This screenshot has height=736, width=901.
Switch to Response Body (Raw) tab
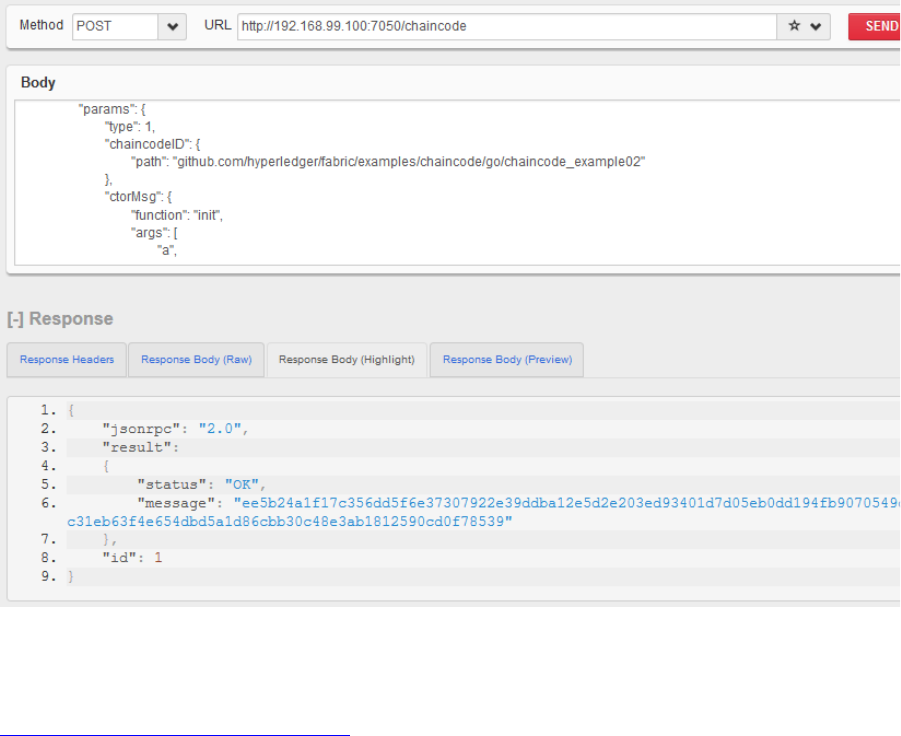pyautogui.click(x=197, y=360)
